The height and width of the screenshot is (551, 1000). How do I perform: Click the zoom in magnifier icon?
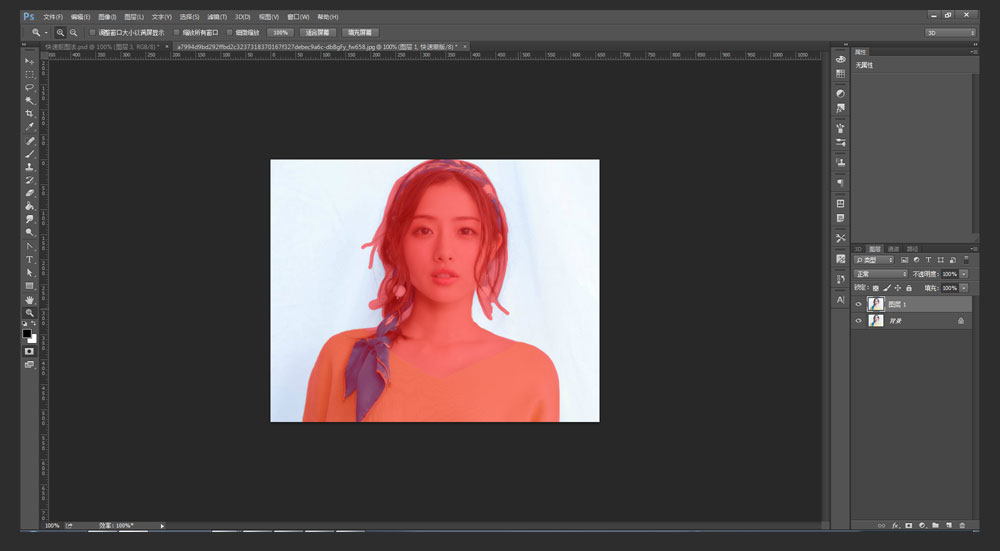(60, 32)
